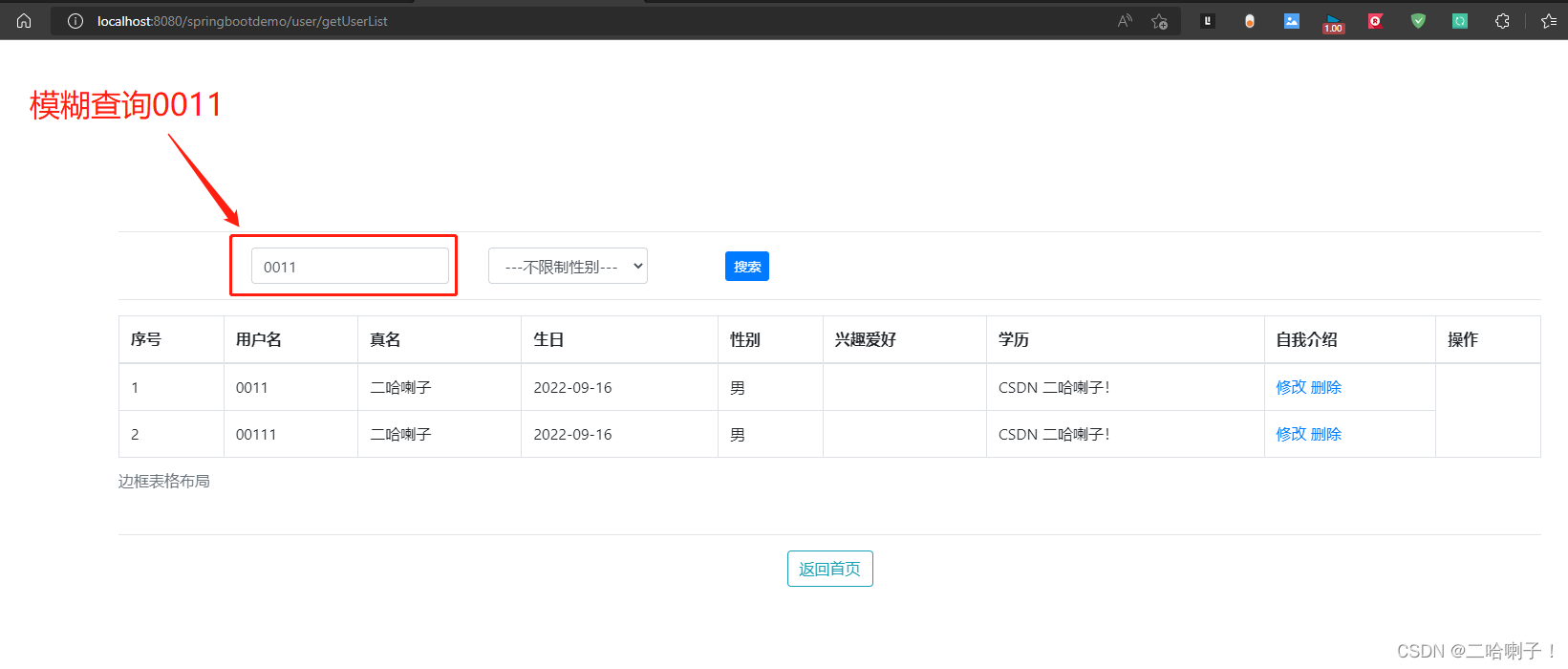Click real name 二哈喇子 in row 2

click(400, 434)
